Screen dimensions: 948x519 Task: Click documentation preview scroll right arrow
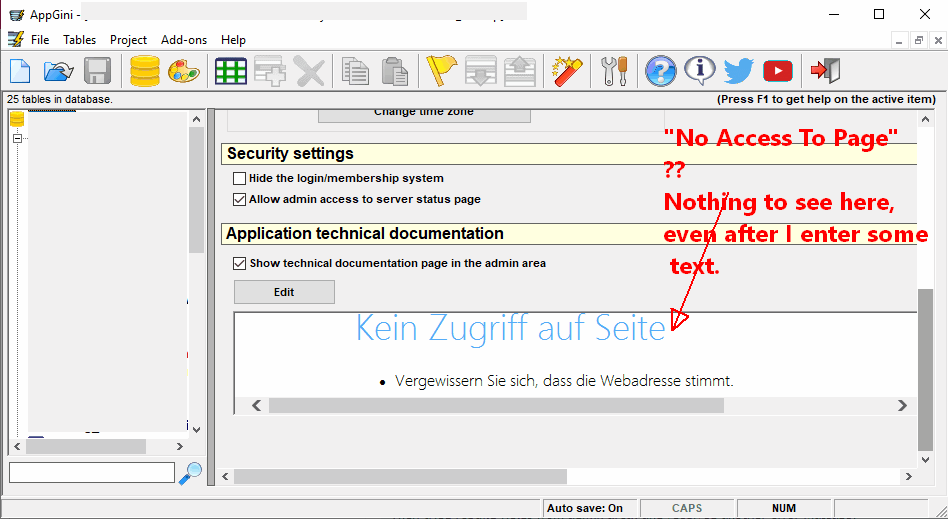click(x=902, y=405)
